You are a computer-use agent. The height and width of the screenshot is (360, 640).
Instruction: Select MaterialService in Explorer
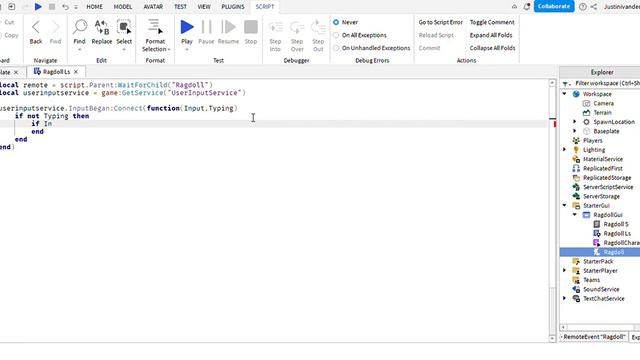point(602,159)
